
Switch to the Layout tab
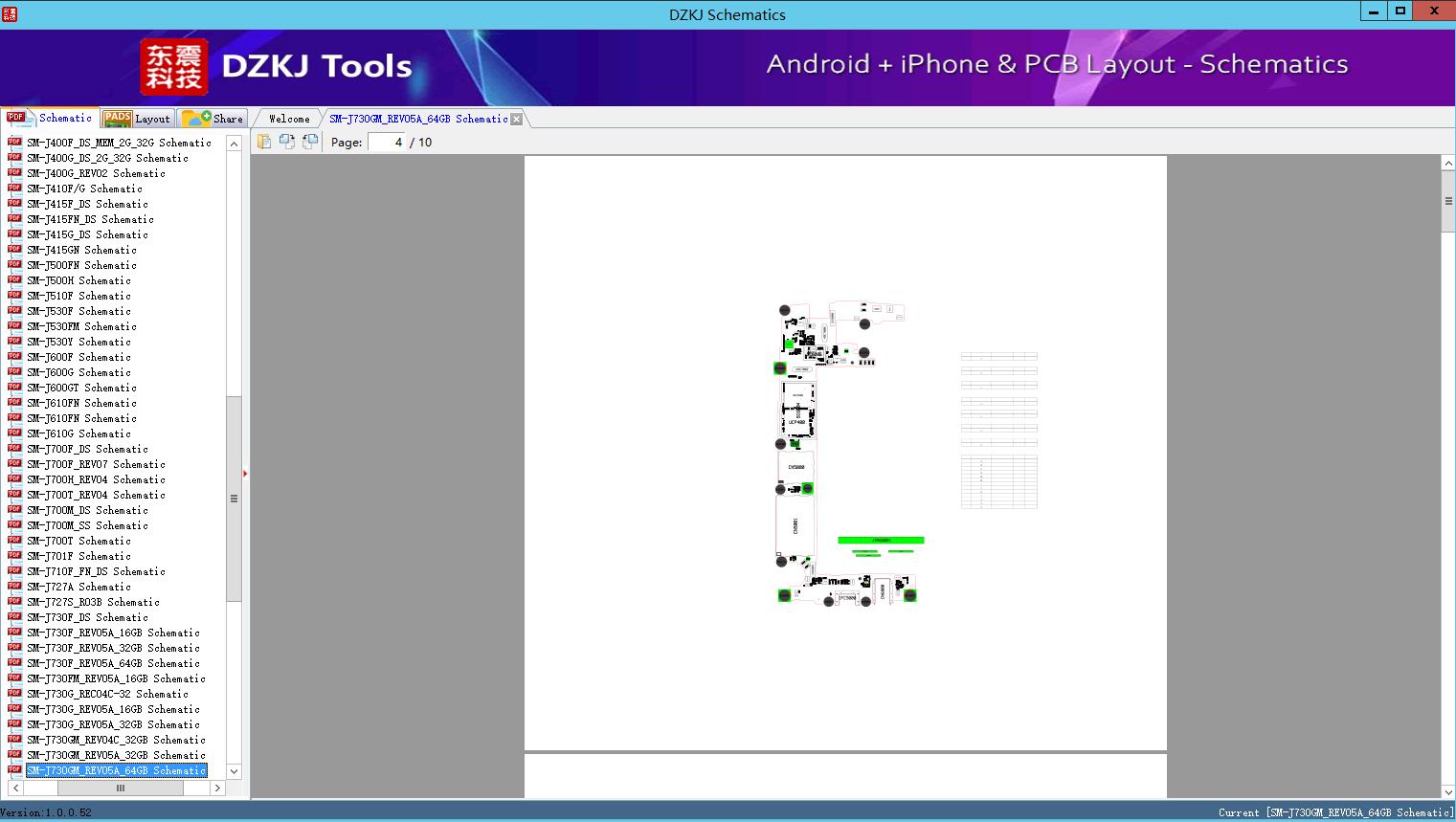(x=138, y=119)
